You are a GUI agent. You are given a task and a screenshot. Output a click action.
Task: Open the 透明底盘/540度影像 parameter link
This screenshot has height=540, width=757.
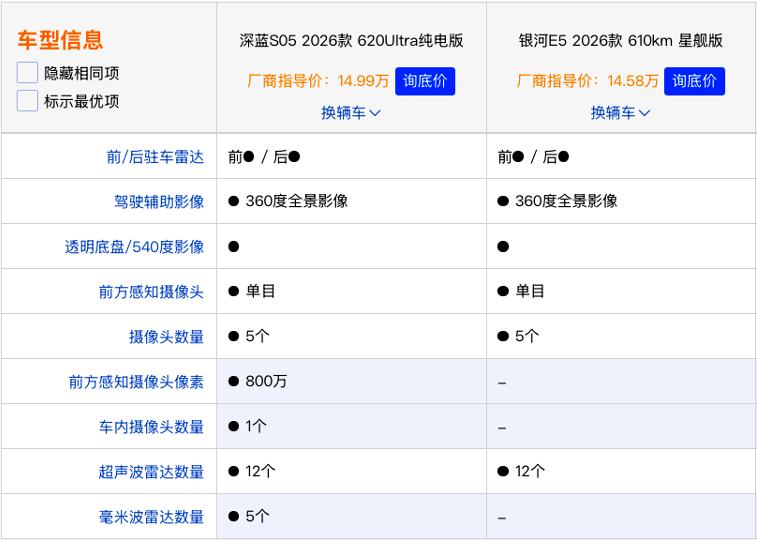pos(134,247)
